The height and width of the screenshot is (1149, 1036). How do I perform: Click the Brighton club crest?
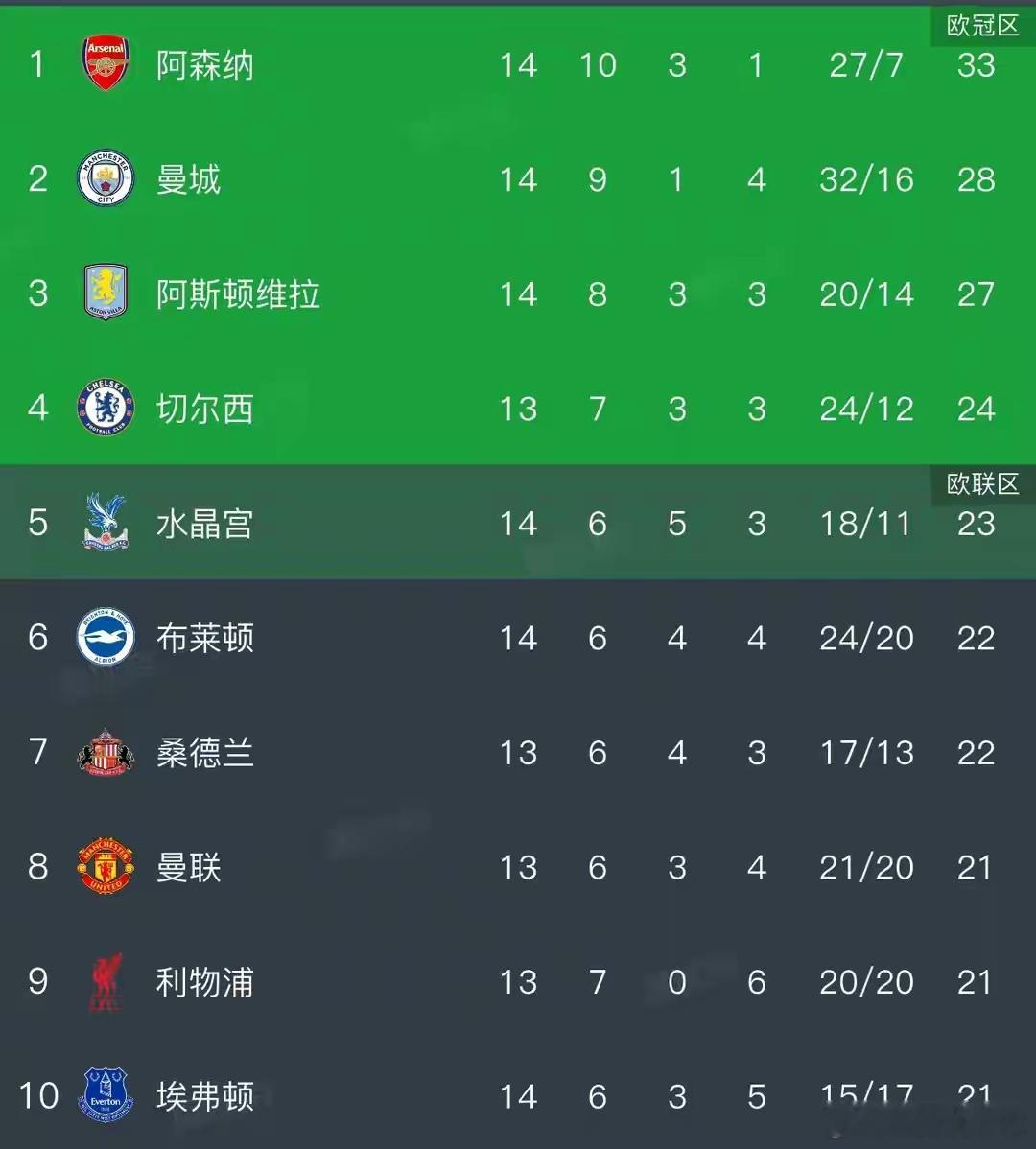point(106,637)
